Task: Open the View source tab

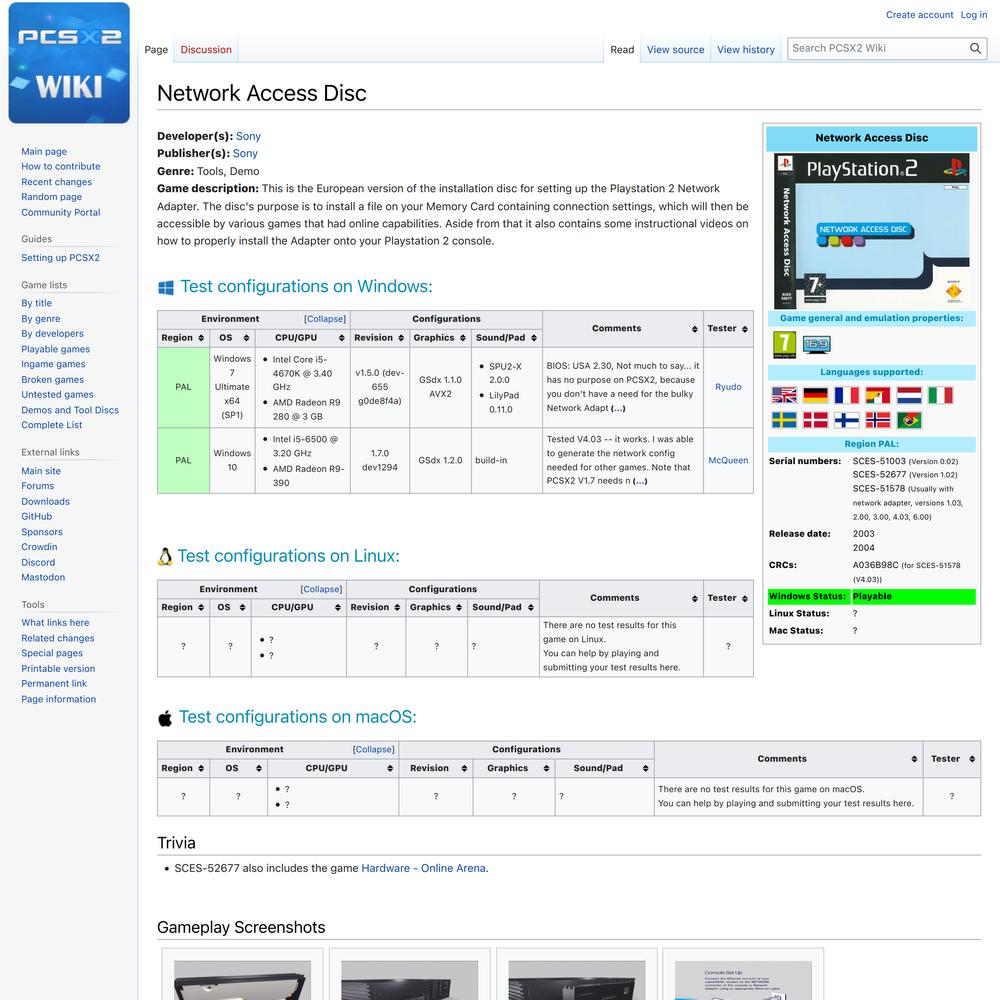Action: point(675,50)
